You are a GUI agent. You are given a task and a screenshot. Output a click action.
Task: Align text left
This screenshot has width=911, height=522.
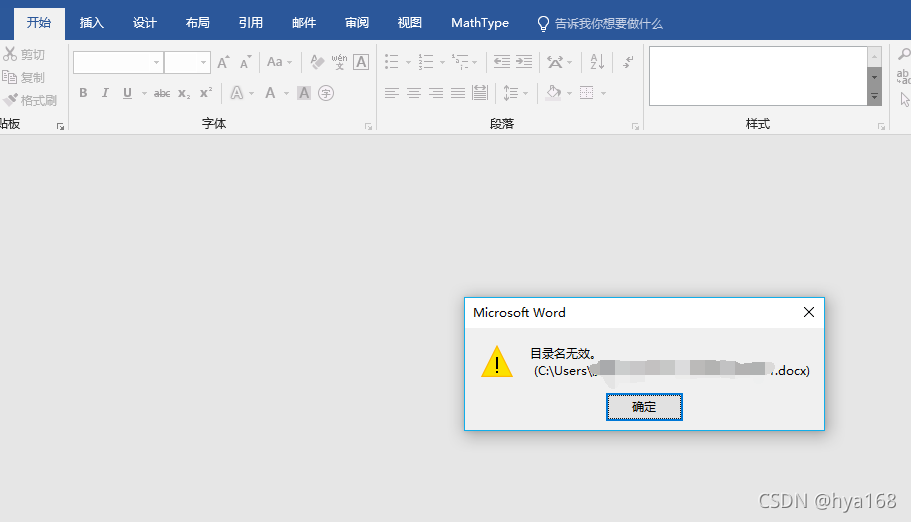(392, 93)
